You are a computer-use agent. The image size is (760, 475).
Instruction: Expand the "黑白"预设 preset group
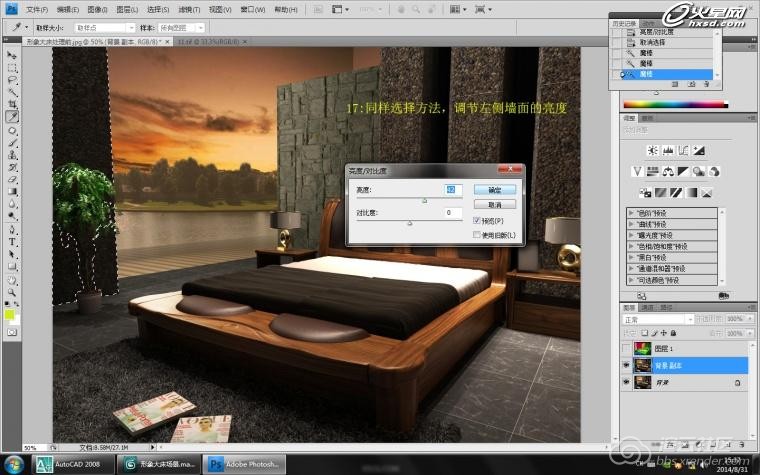pos(631,257)
